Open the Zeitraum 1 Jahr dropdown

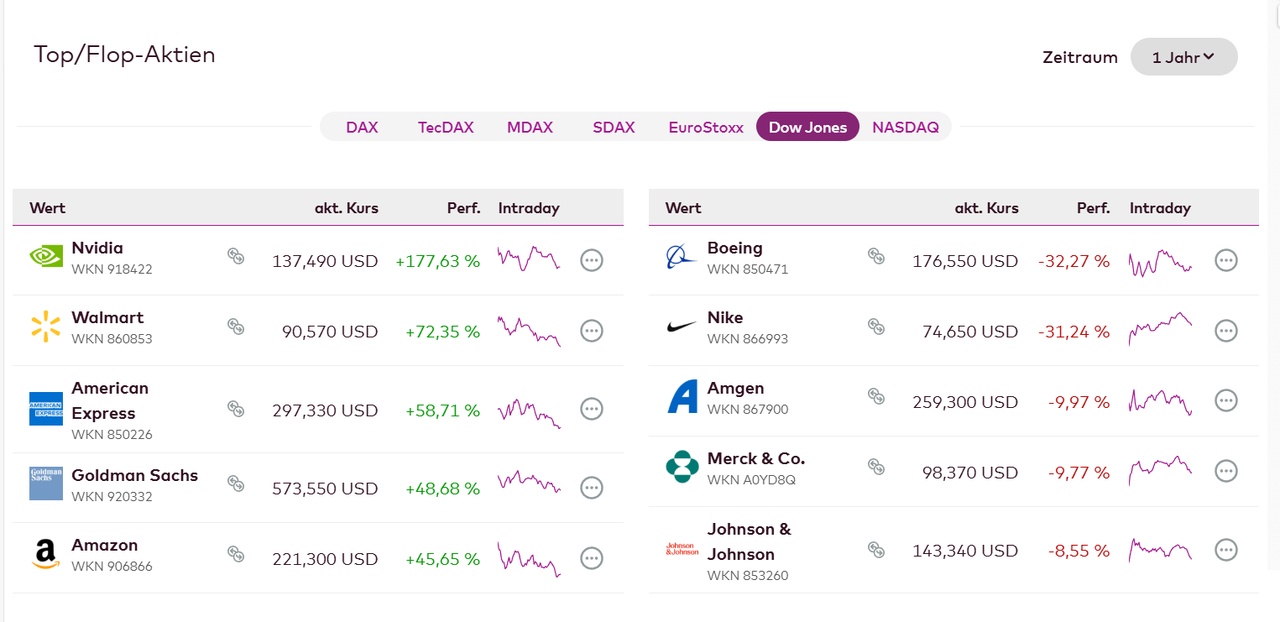1184,57
